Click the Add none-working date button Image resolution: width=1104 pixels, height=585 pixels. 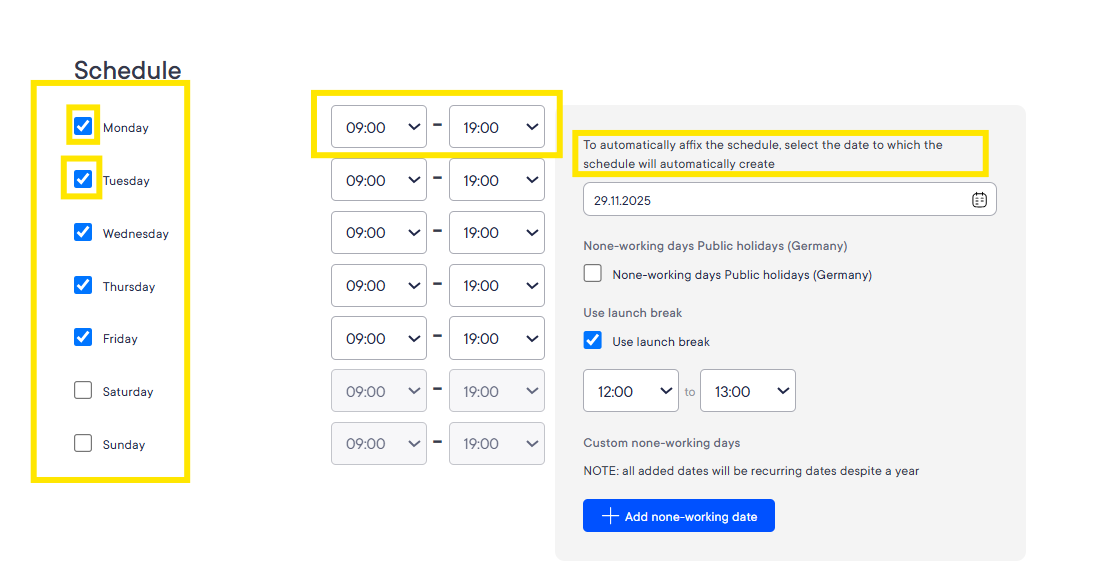pos(679,516)
